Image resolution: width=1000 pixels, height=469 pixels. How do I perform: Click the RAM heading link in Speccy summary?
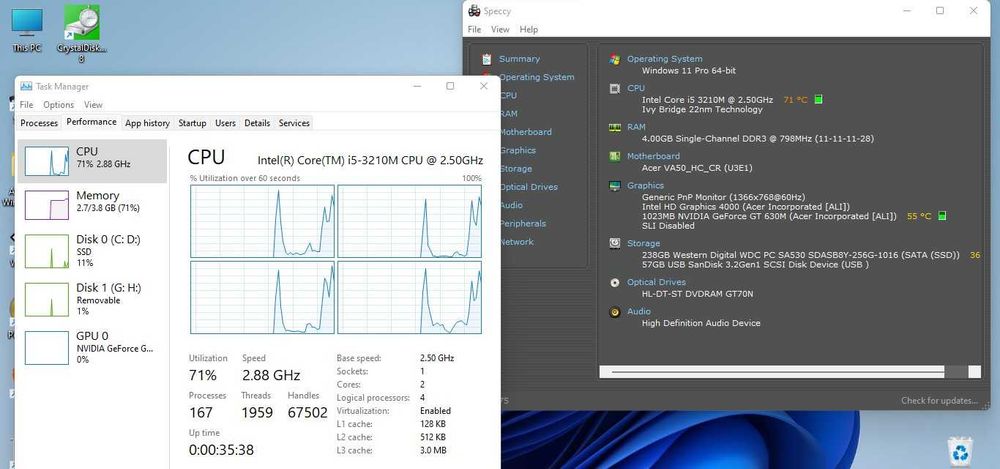pyautogui.click(x=636, y=127)
